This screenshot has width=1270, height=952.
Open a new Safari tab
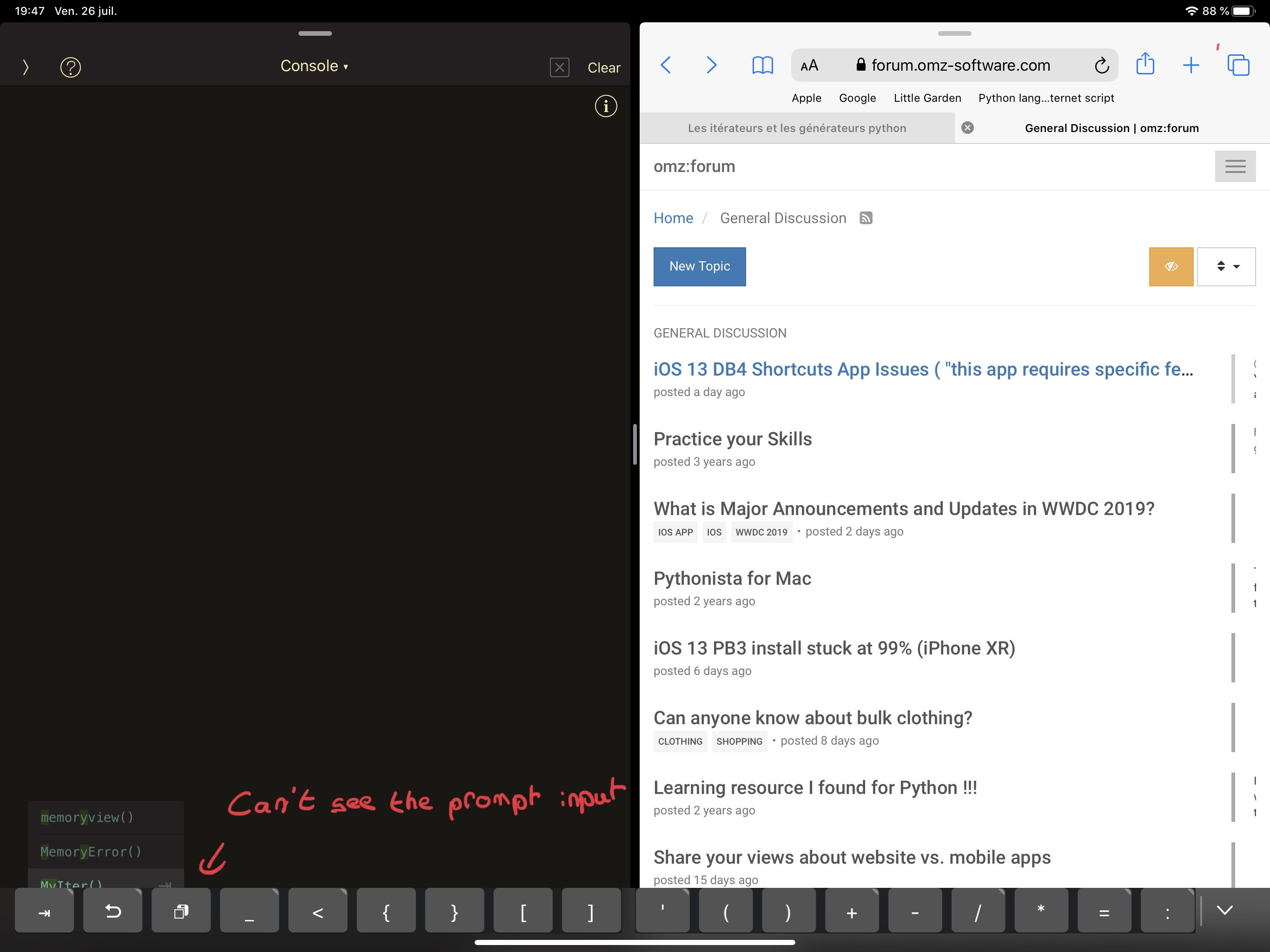click(x=1191, y=65)
